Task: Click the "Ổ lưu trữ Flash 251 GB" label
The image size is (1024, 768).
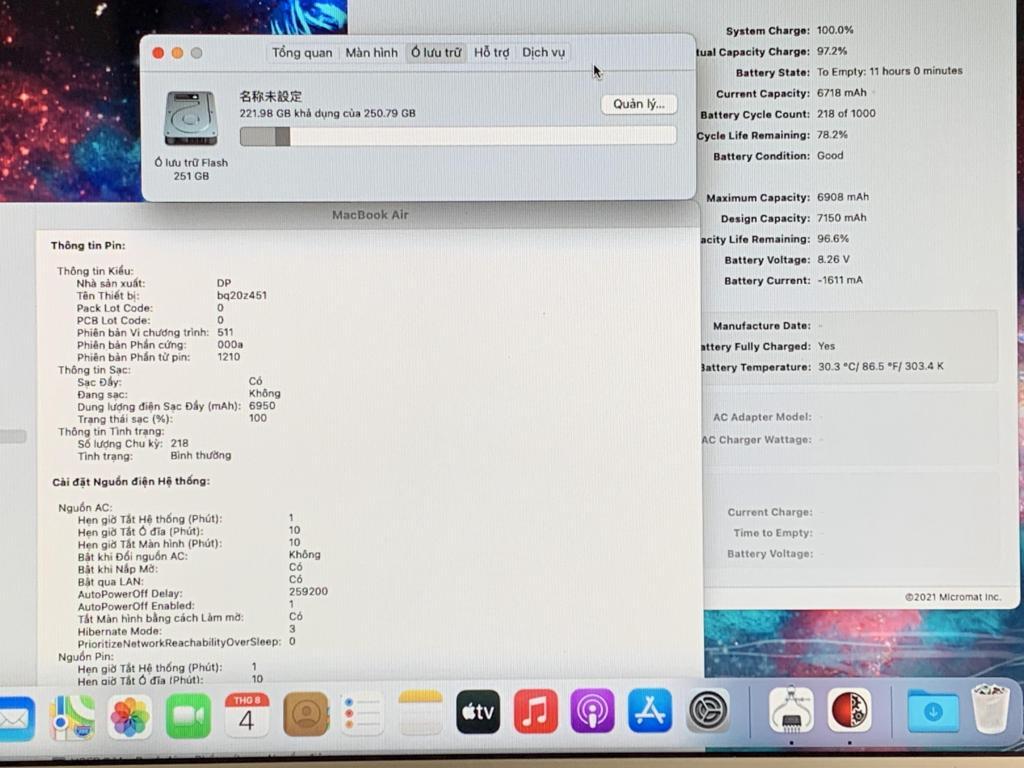Action: [x=191, y=169]
